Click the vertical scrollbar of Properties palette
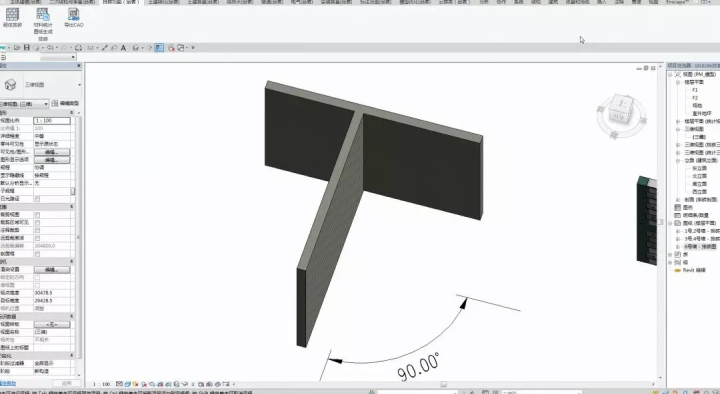Screen dimensions: 720x394 coord(78,236)
